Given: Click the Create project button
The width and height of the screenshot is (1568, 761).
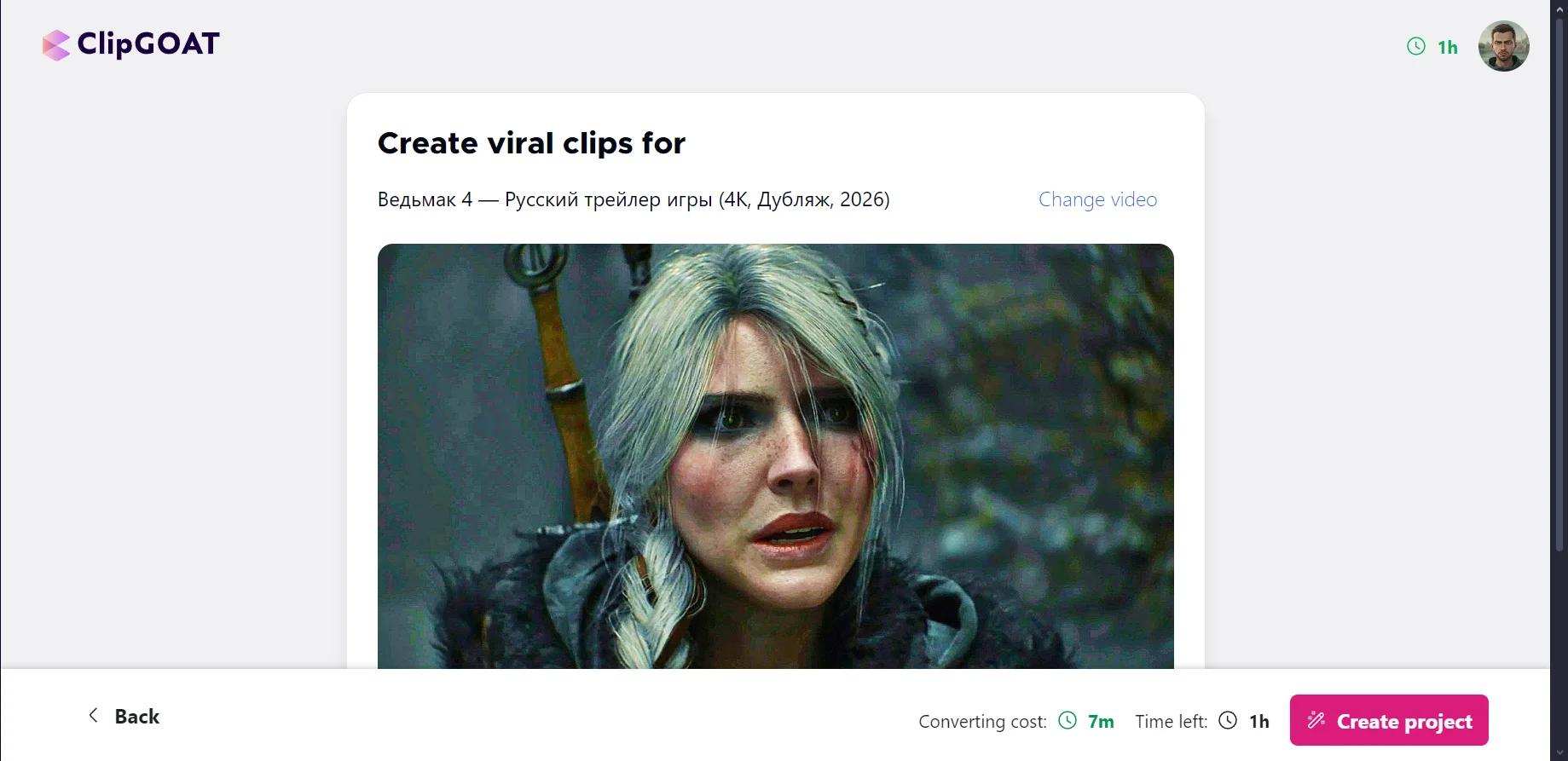Looking at the screenshot, I should (1389, 720).
